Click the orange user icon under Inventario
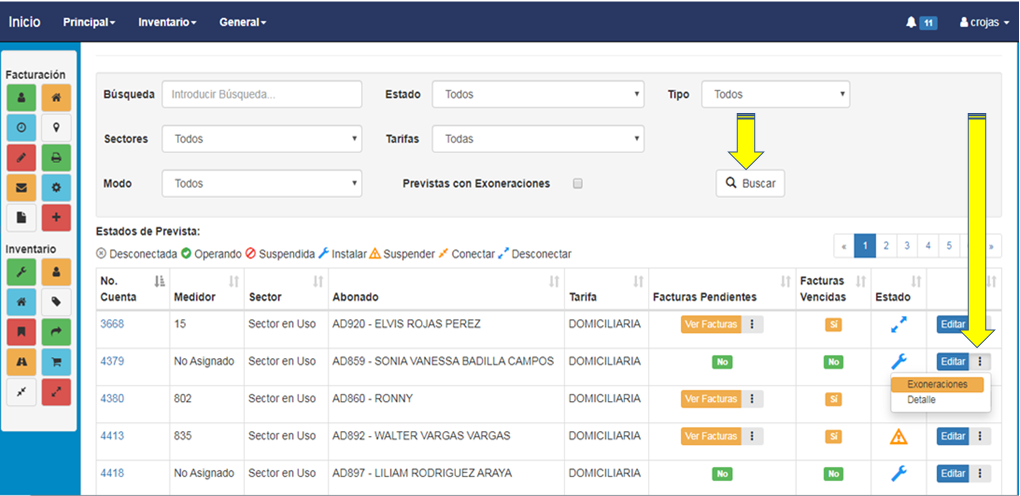 tap(56, 271)
